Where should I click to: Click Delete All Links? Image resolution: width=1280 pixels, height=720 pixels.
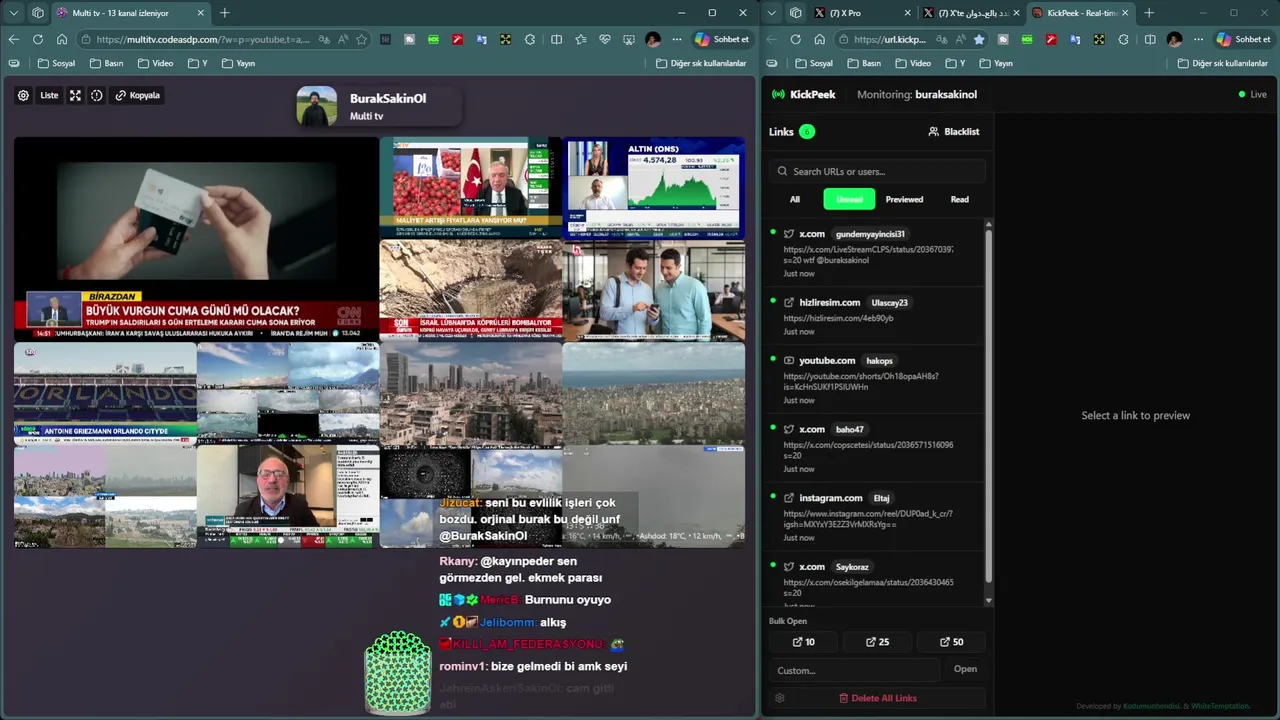(877, 698)
